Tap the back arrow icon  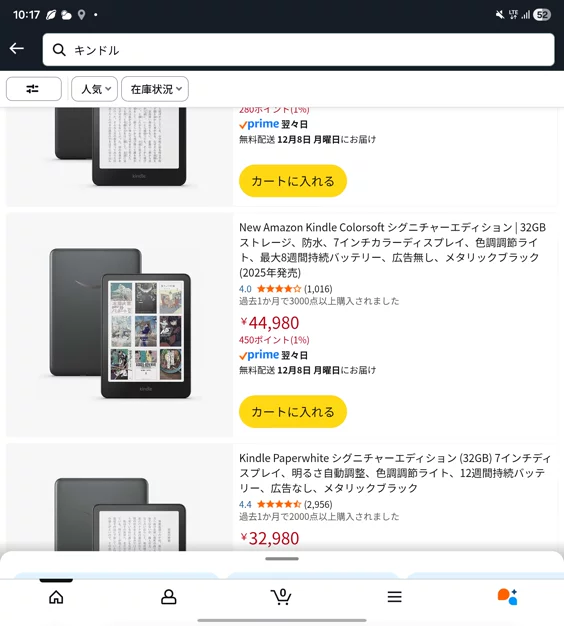(17, 49)
